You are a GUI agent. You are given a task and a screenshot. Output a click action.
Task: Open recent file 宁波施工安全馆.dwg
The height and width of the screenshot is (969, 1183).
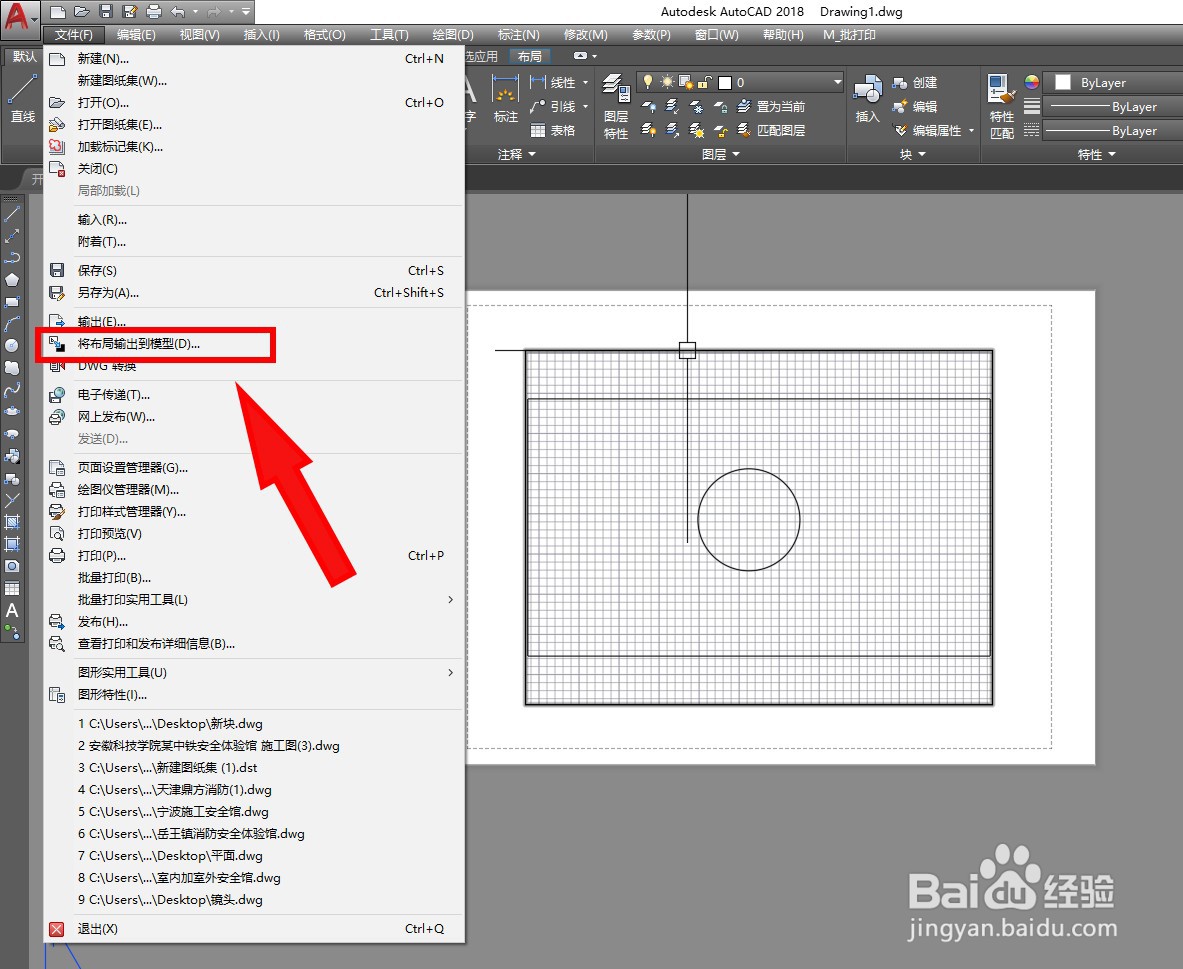click(254, 812)
